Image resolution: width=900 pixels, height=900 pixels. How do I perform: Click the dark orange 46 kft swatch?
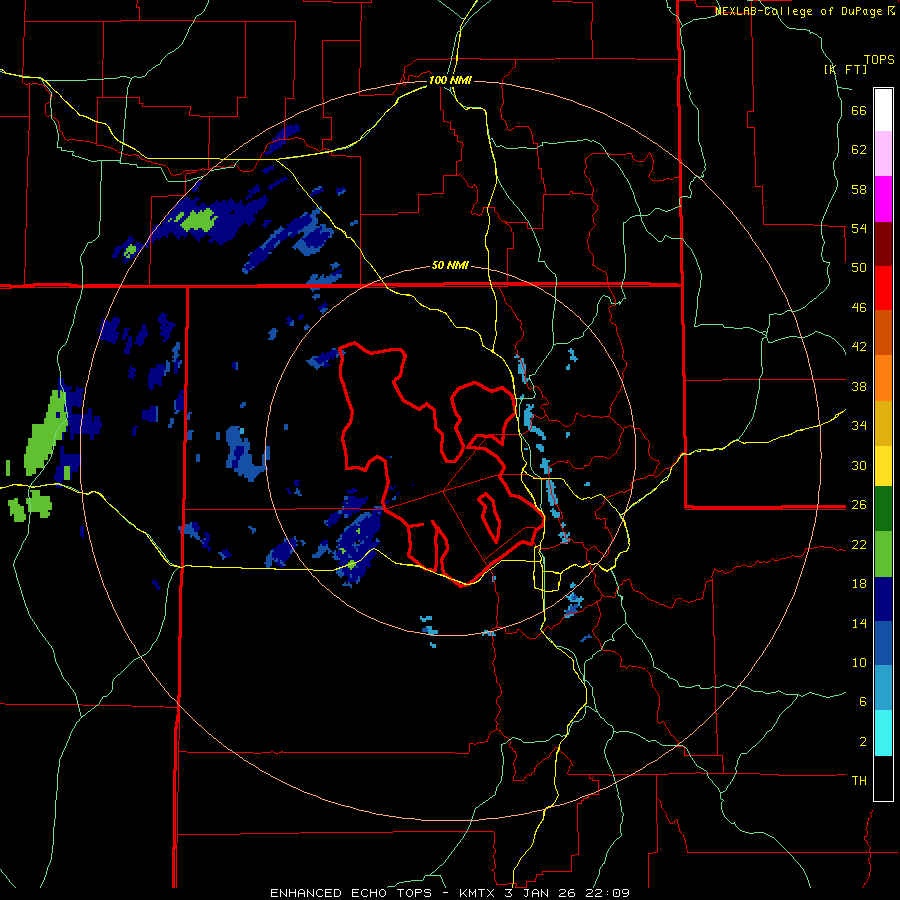[x=883, y=333]
